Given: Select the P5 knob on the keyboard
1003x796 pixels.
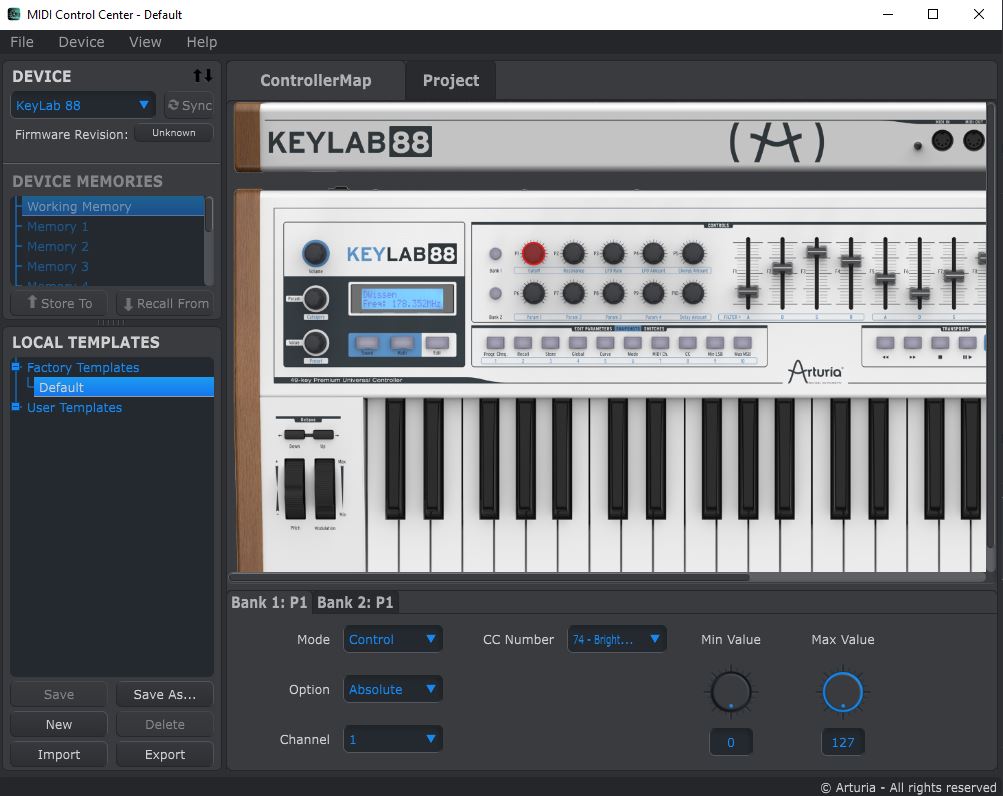Looking at the screenshot, I should [693, 253].
